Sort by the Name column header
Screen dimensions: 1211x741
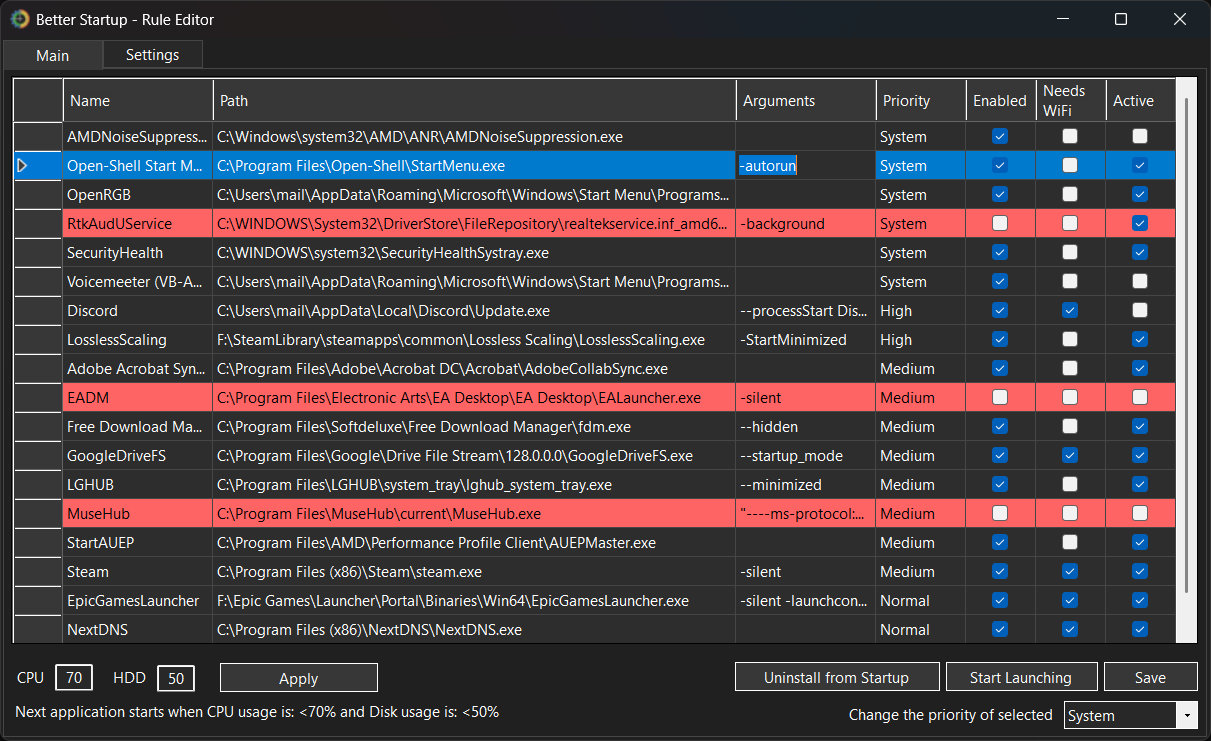coord(138,101)
